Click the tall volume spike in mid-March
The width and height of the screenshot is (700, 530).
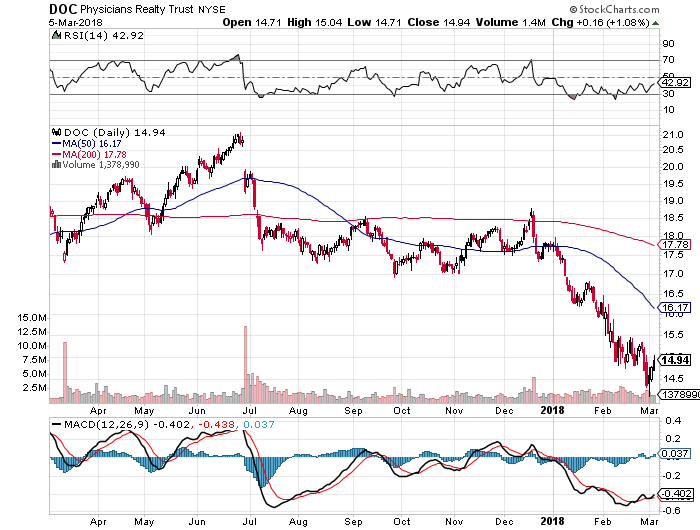(x=65, y=372)
